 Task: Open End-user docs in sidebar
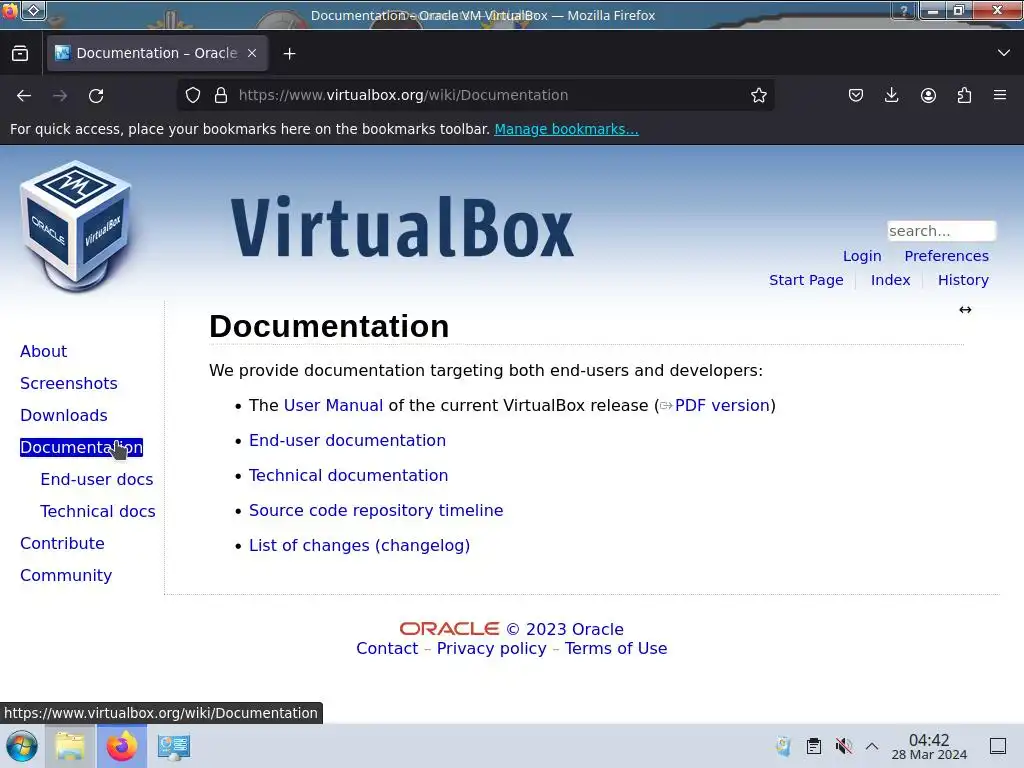coord(97,479)
